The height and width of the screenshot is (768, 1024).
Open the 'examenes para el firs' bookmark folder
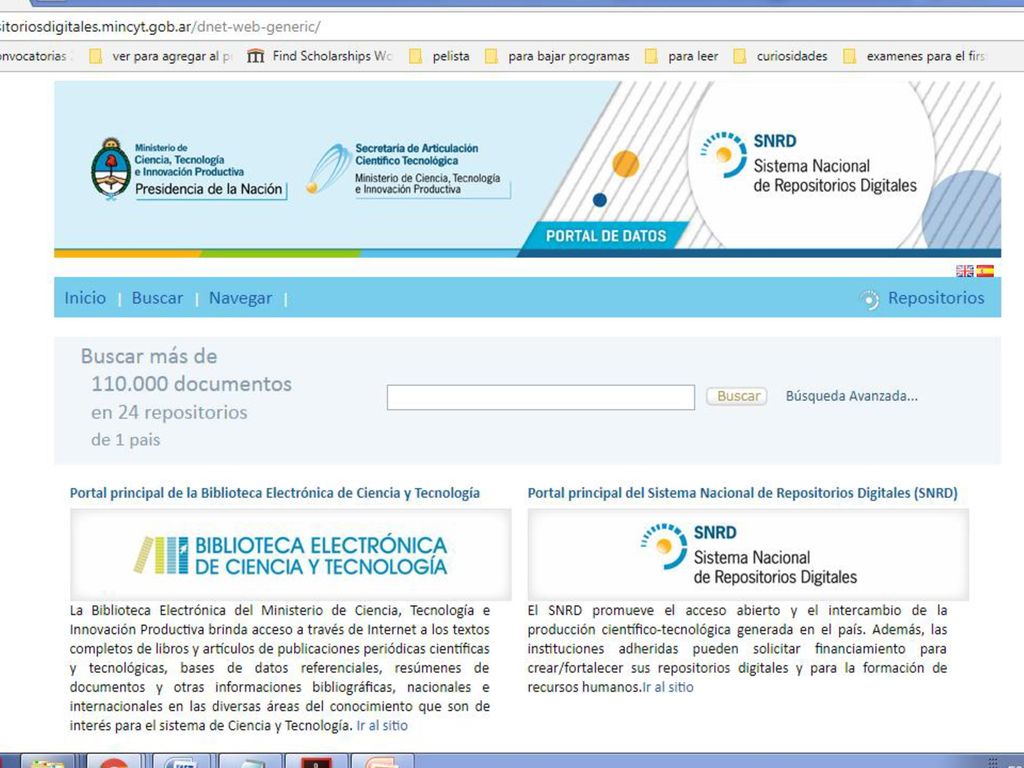click(x=914, y=56)
